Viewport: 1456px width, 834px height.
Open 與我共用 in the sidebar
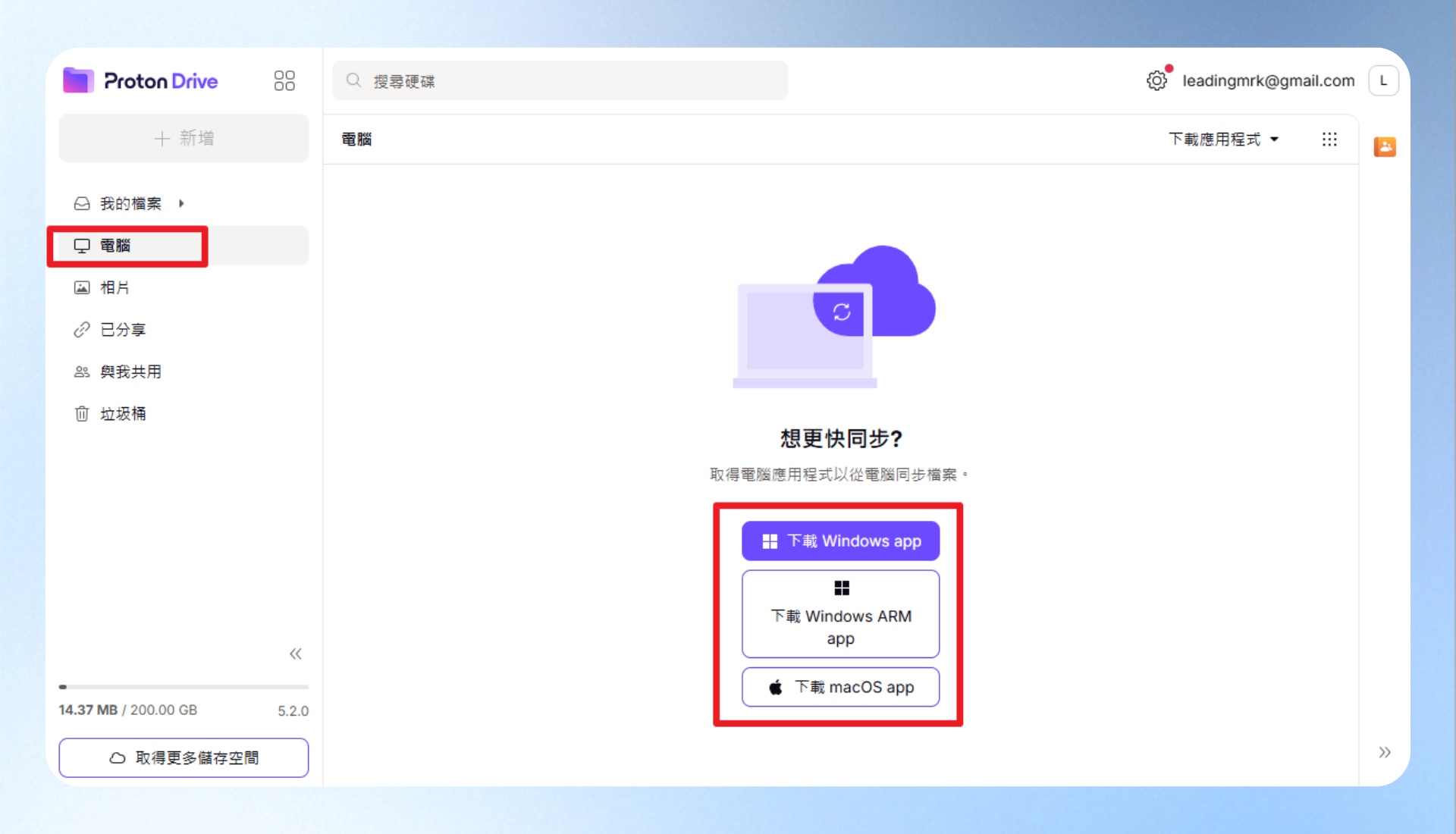click(184, 372)
